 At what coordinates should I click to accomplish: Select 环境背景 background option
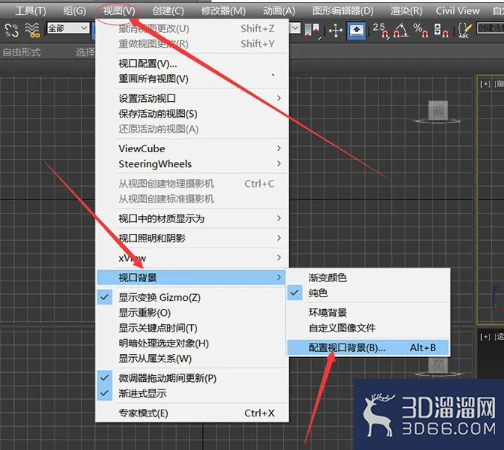click(x=368, y=313)
